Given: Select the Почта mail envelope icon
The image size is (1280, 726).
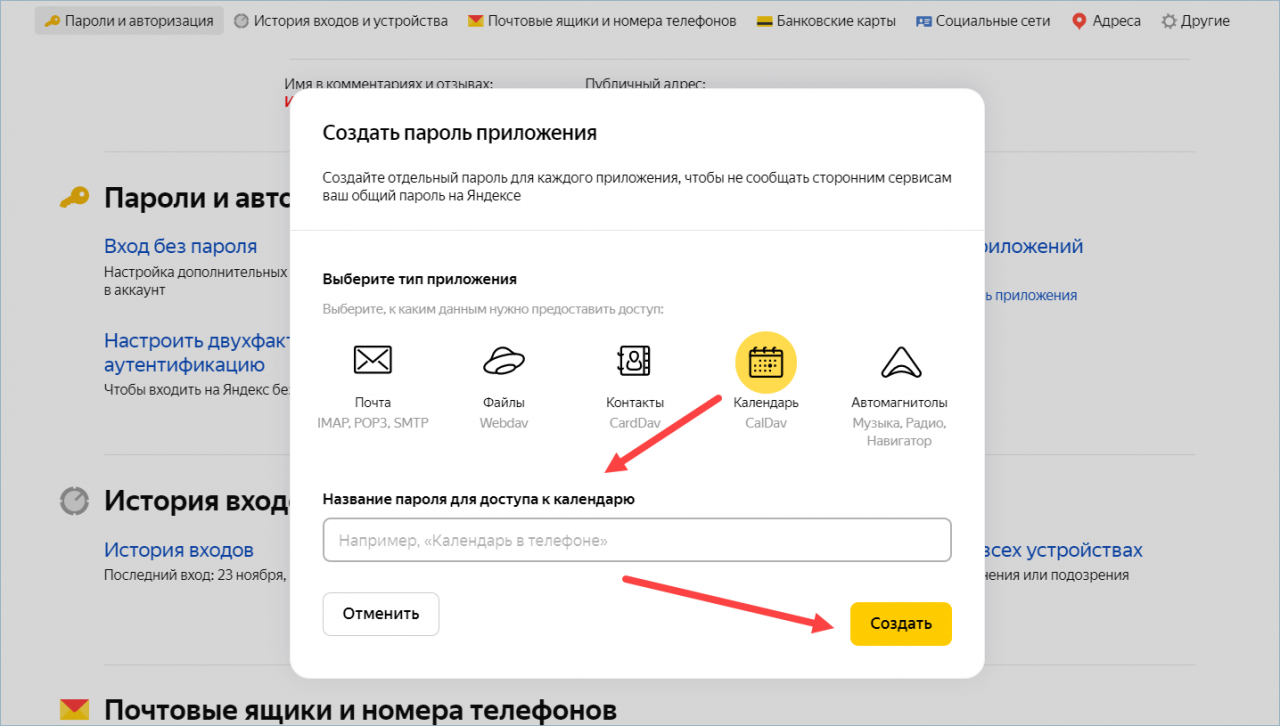Looking at the screenshot, I should coord(373,360).
